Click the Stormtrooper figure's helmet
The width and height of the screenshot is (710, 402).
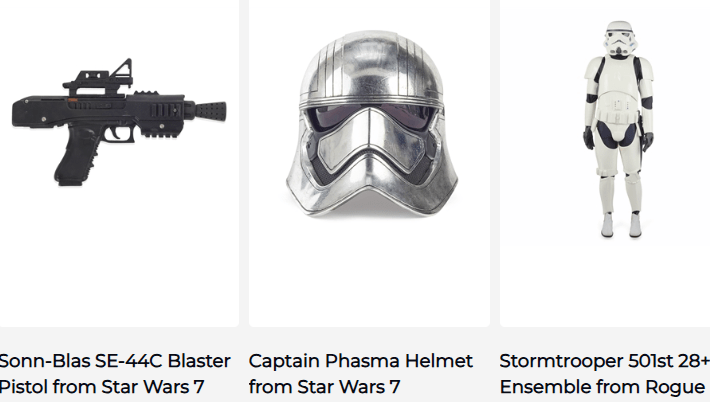619,39
